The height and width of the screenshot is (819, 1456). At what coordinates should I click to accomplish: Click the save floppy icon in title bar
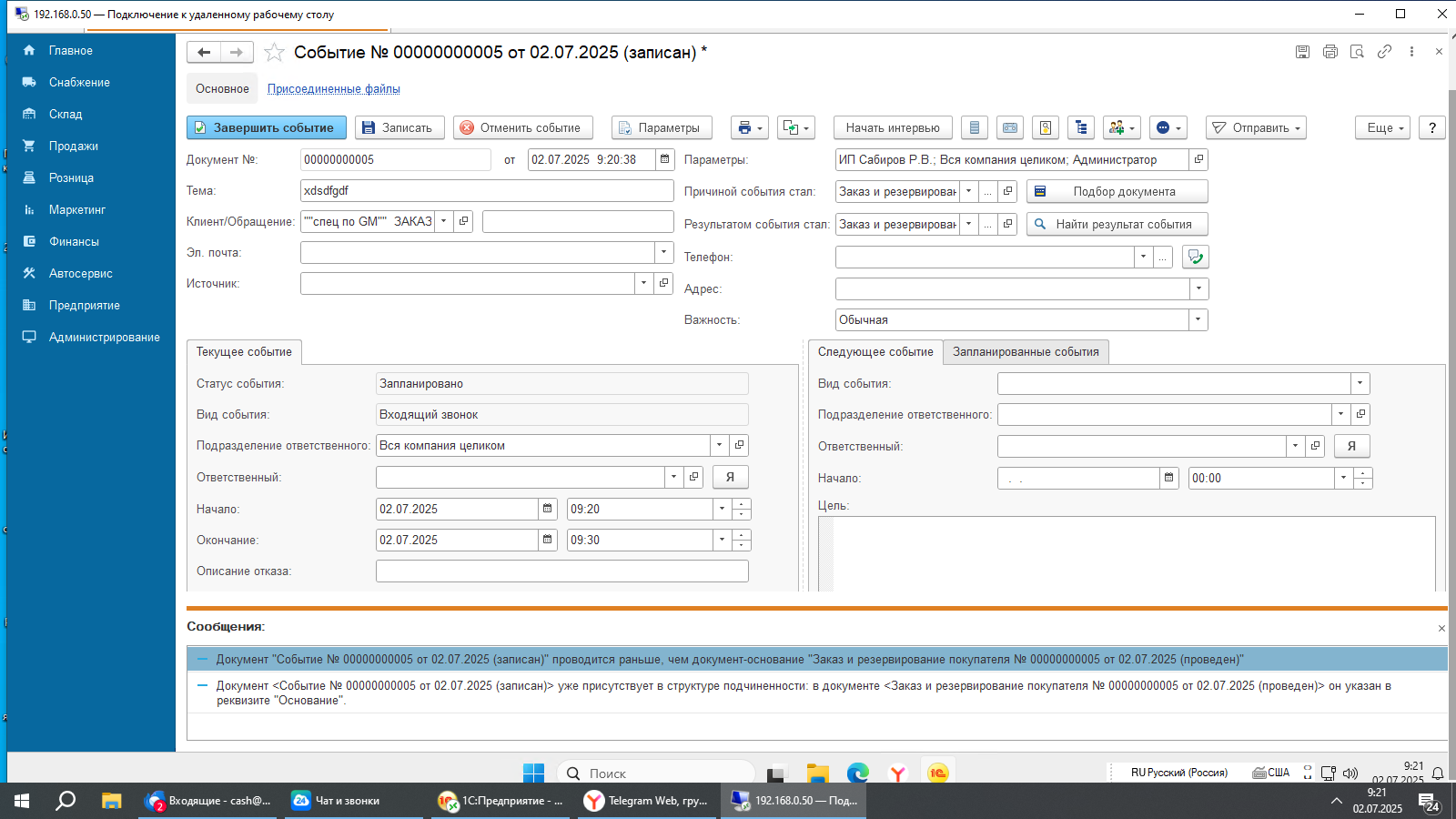click(x=1302, y=52)
